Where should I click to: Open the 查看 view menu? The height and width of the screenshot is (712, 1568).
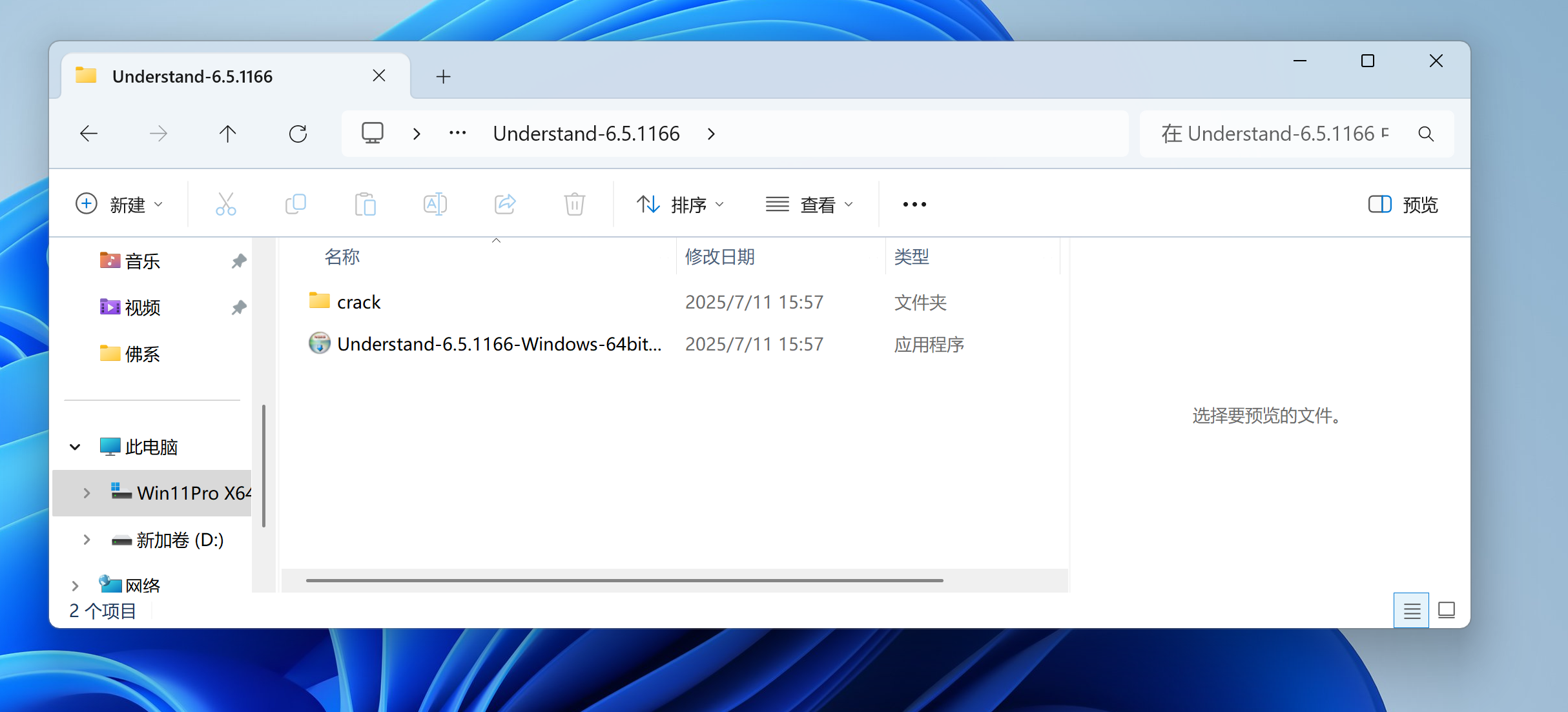809,205
